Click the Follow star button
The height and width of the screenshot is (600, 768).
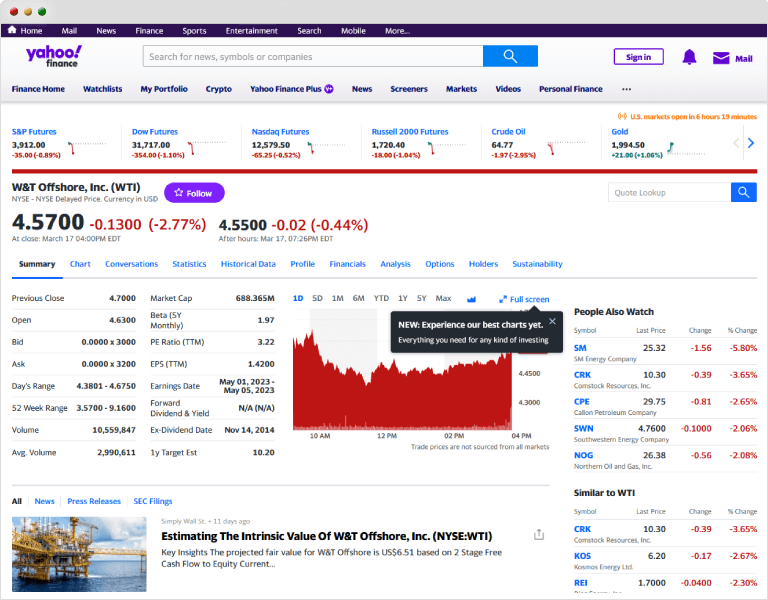[194, 193]
